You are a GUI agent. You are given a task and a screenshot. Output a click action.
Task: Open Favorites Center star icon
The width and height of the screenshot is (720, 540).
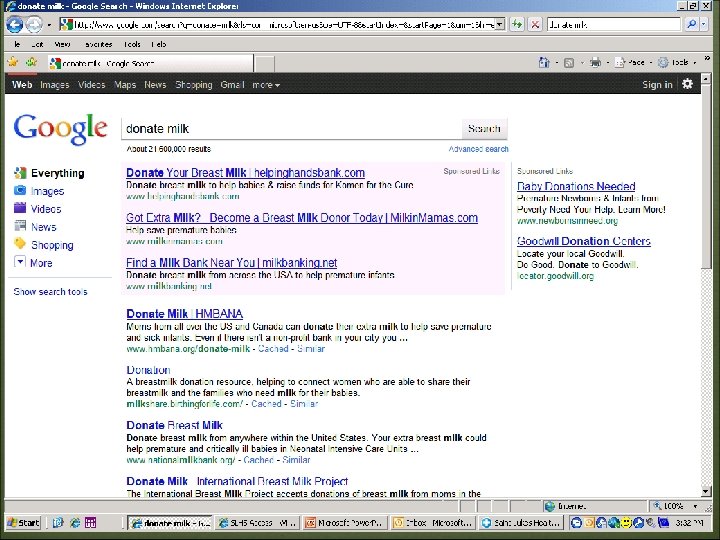tap(13, 62)
